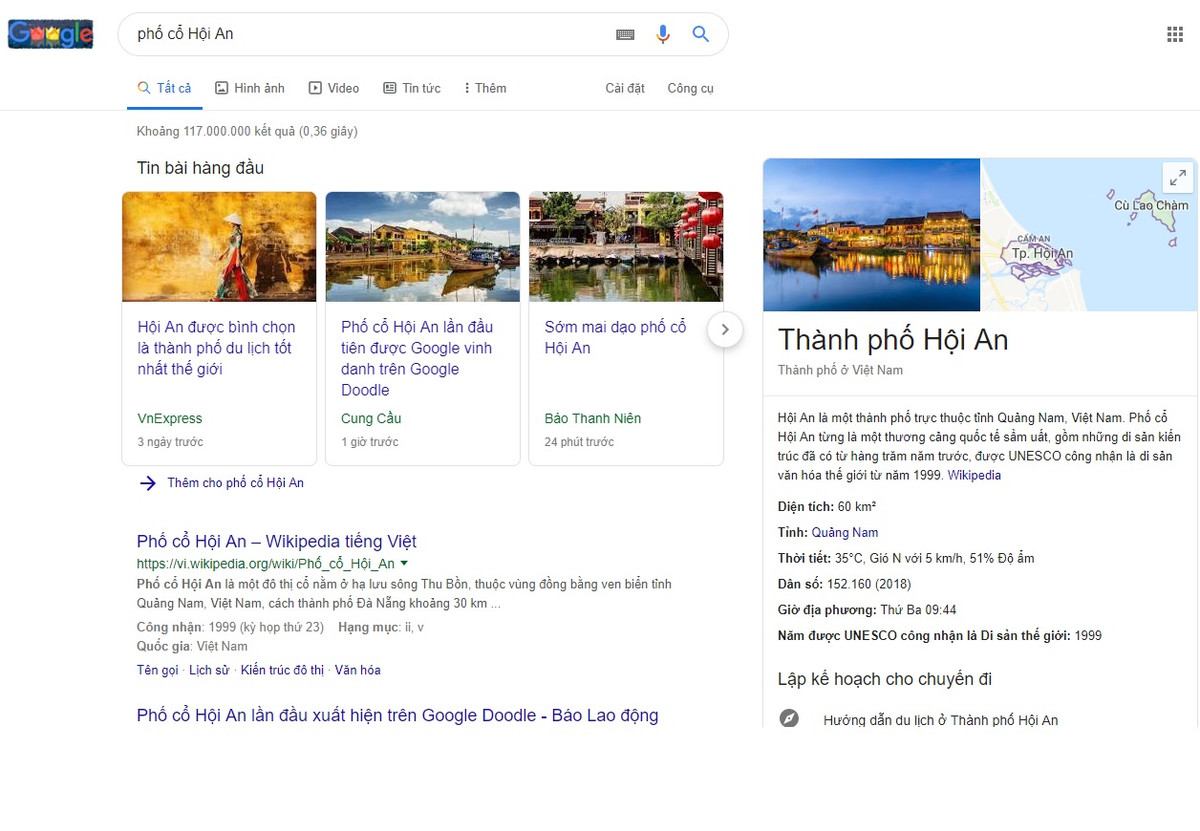The width and height of the screenshot is (1200, 831).
Task: Click the microphone voice search icon
Action: tap(662, 33)
